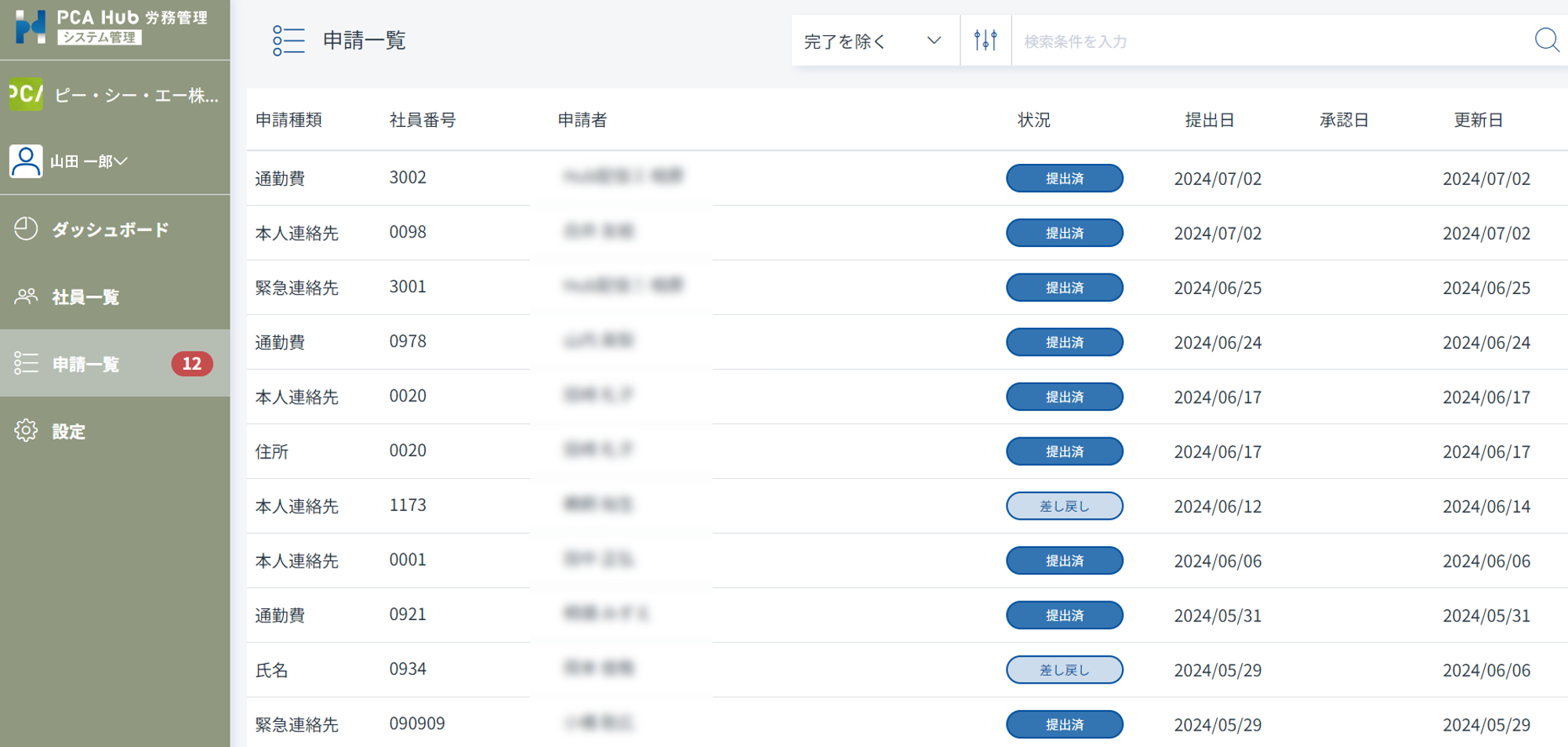
Task: Select 緊急連絡先 cell in row 090909
Action: (x=296, y=725)
